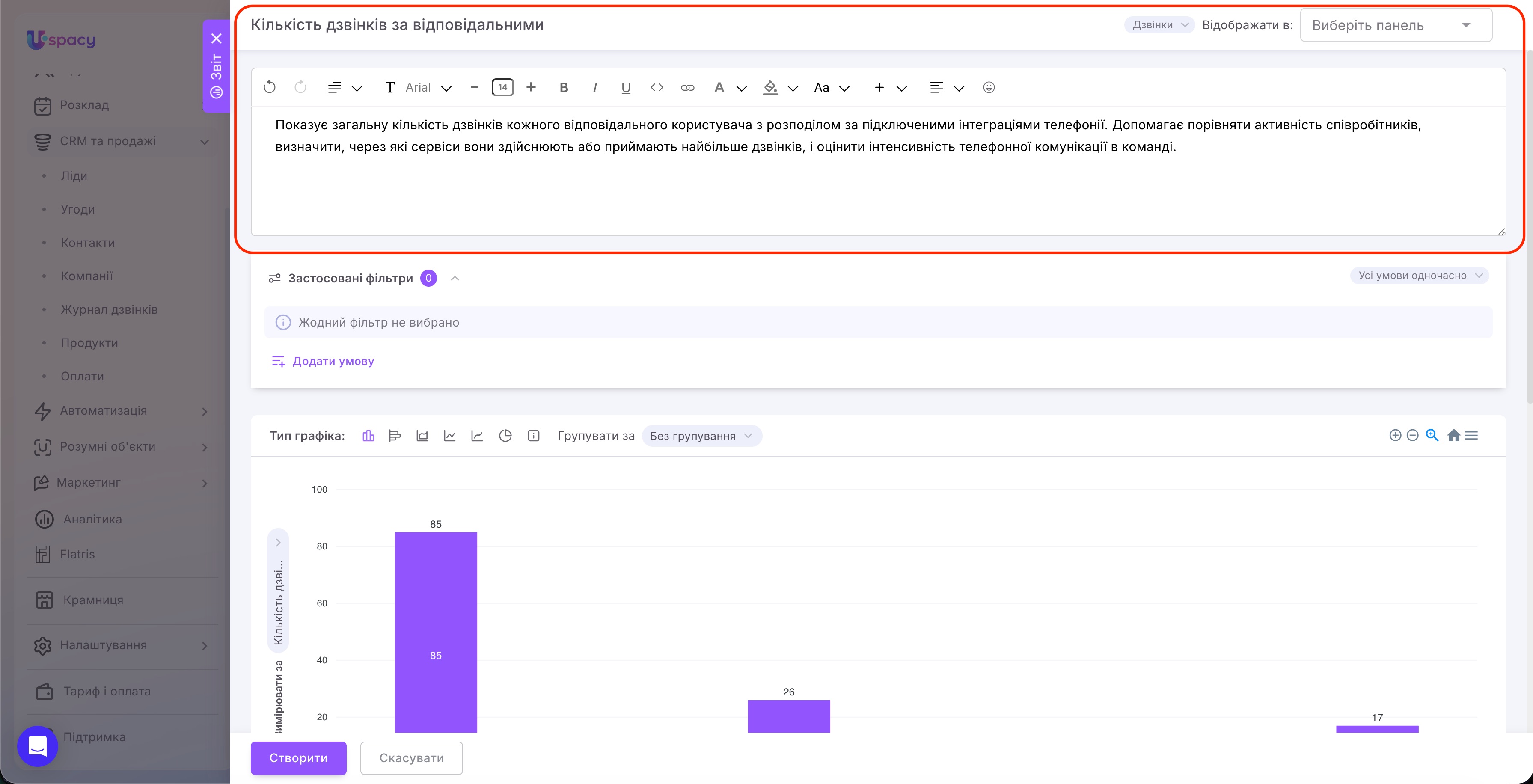The image size is (1533, 784).
Task: Select the vertical column chart type
Action: (368, 436)
